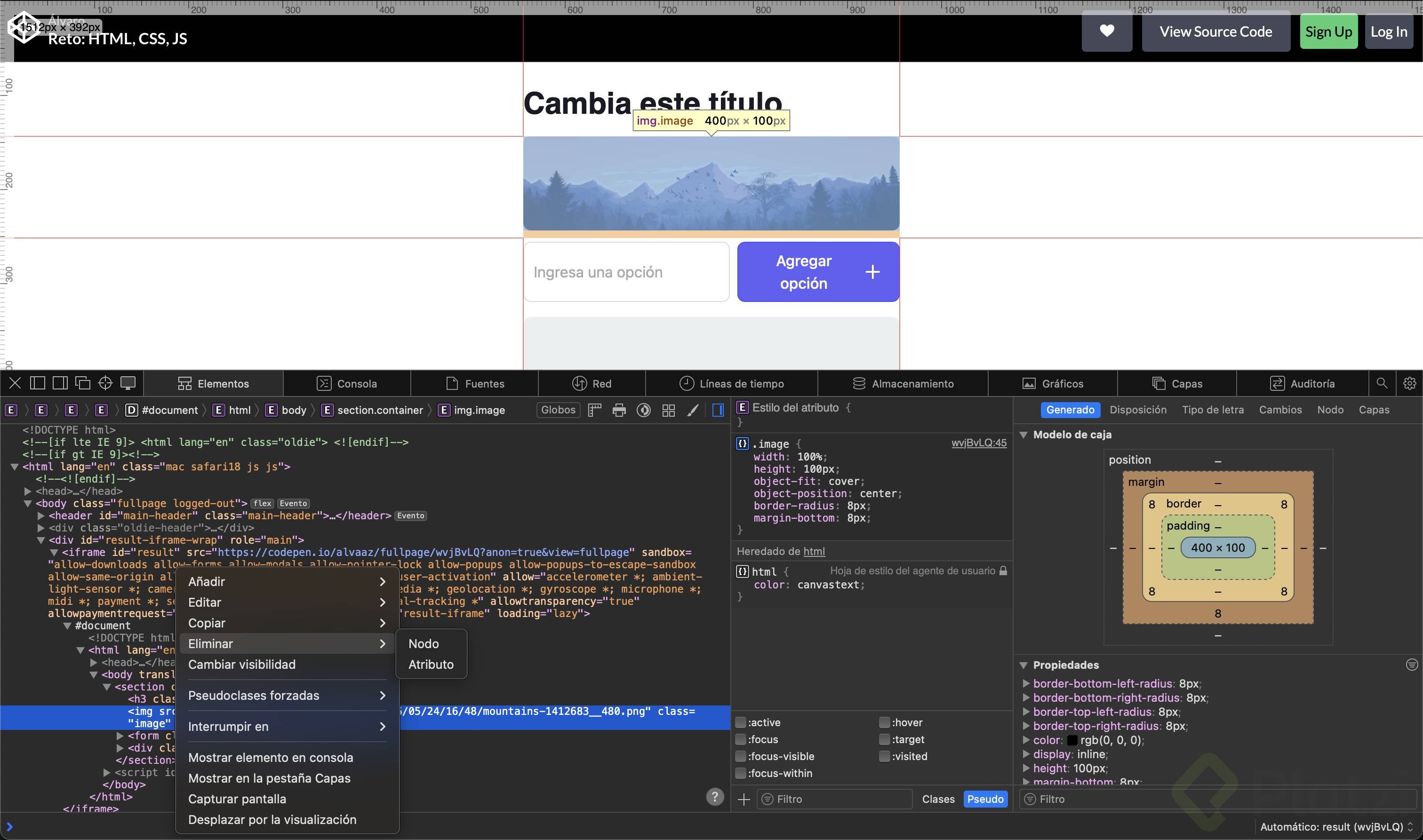
Task: Expand border-bottom-left-radius property
Action: (1025, 683)
